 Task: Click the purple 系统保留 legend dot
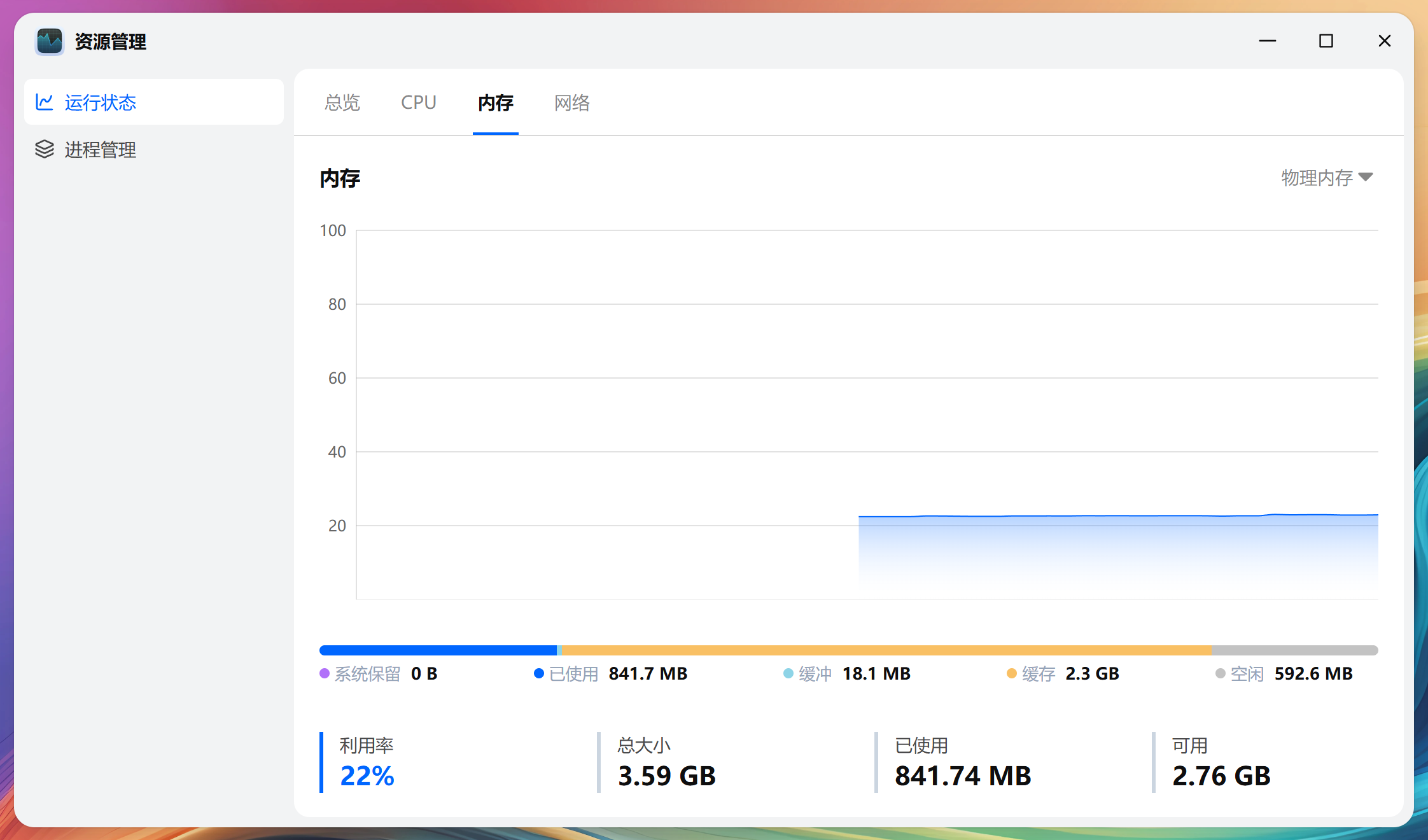coord(325,673)
